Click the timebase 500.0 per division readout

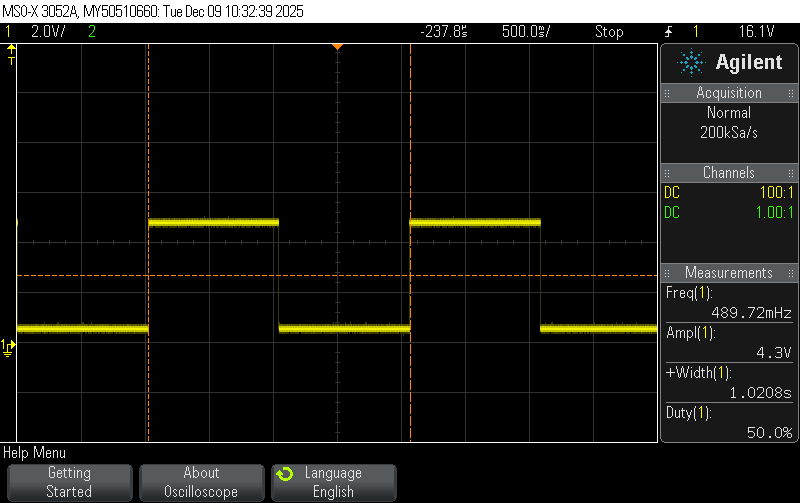tap(526, 32)
